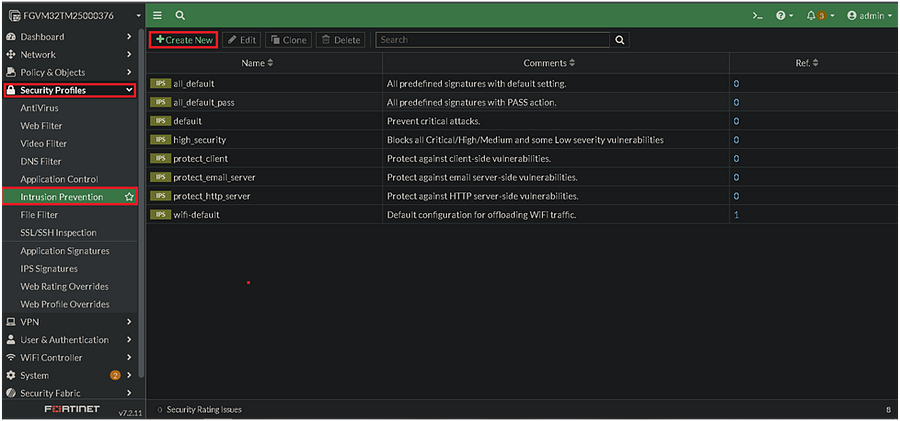Click the Edit button
Viewport: 900px width, 421px height.
[x=241, y=40]
